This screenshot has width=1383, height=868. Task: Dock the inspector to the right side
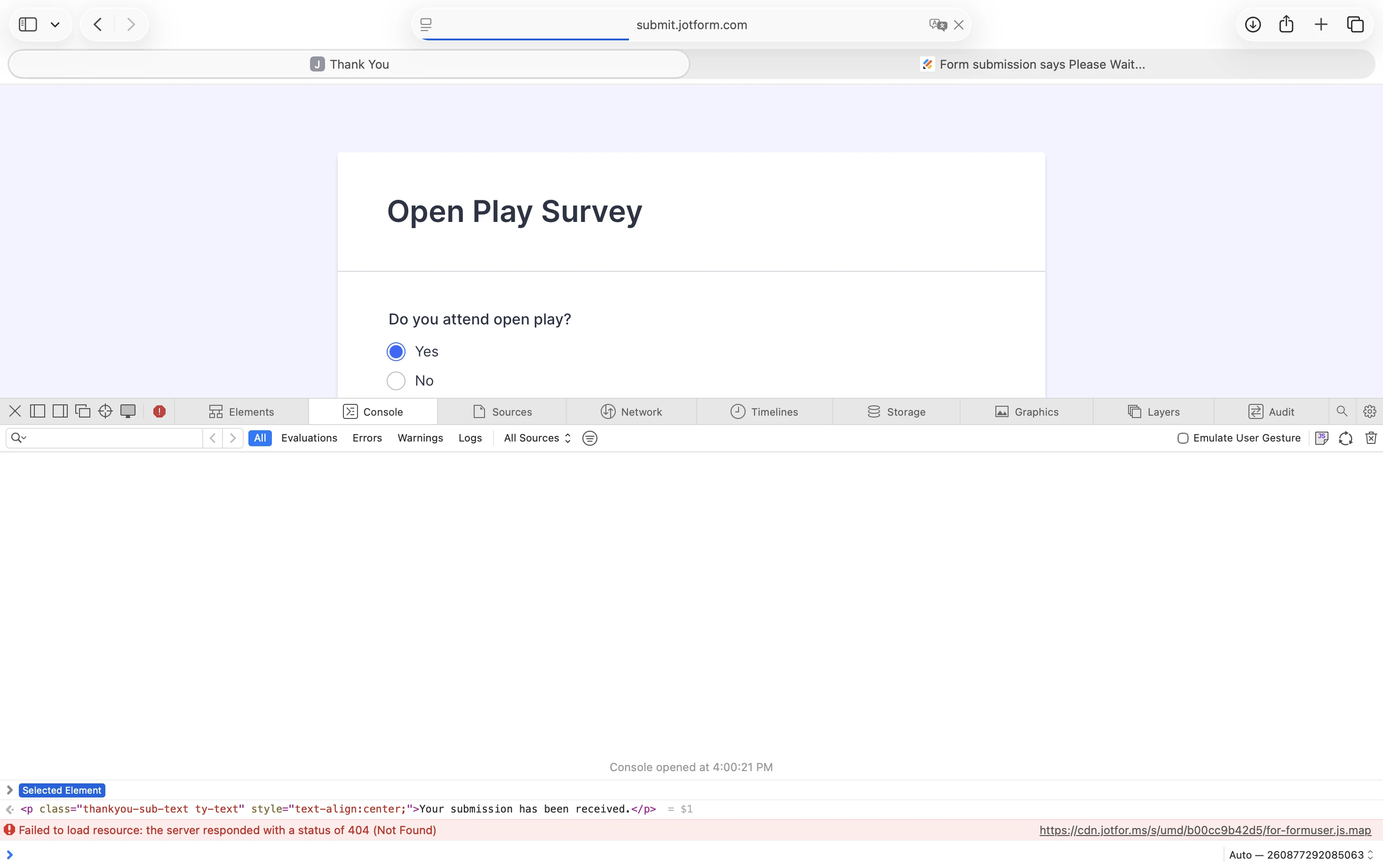coord(60,411)
